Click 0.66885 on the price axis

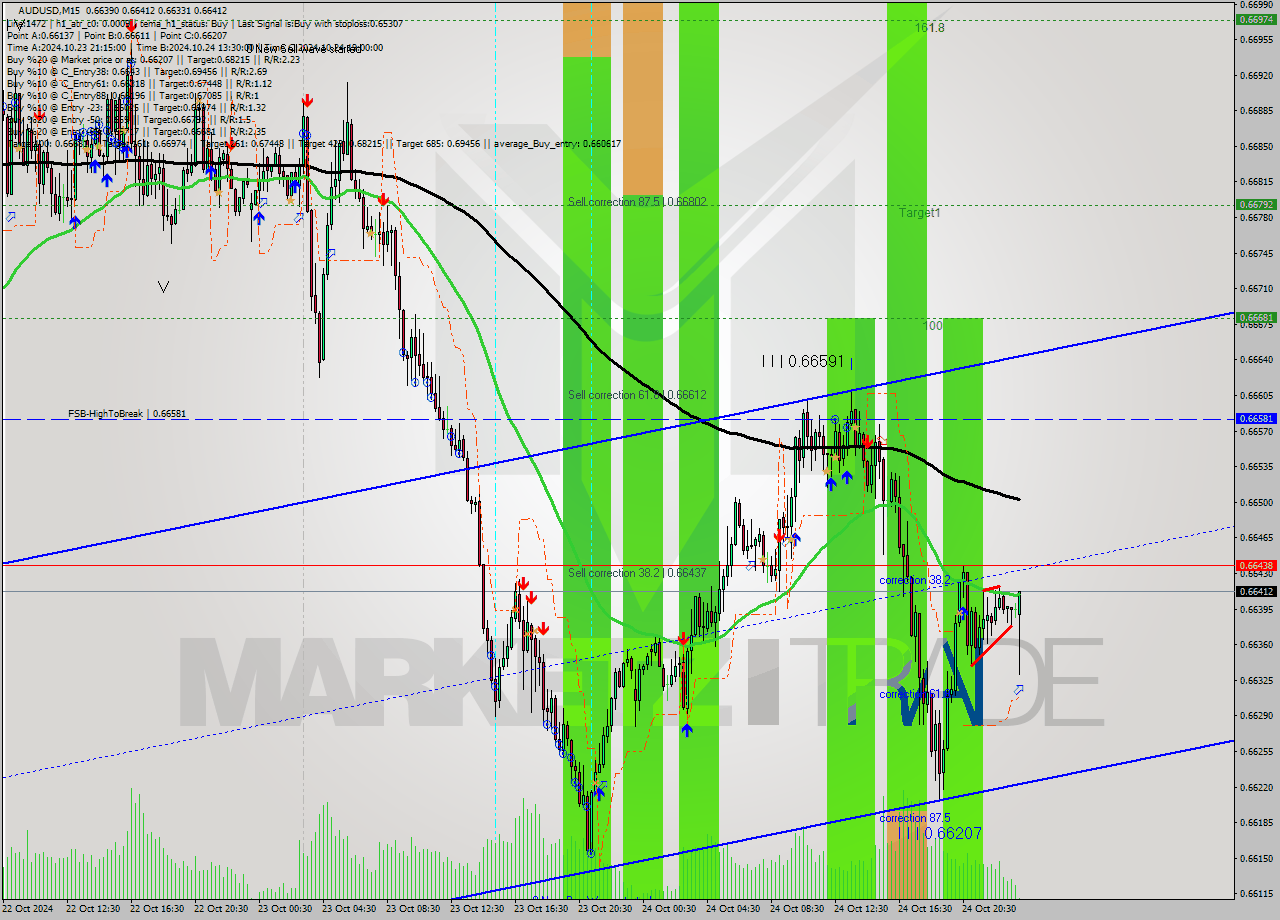point(1255,111)
